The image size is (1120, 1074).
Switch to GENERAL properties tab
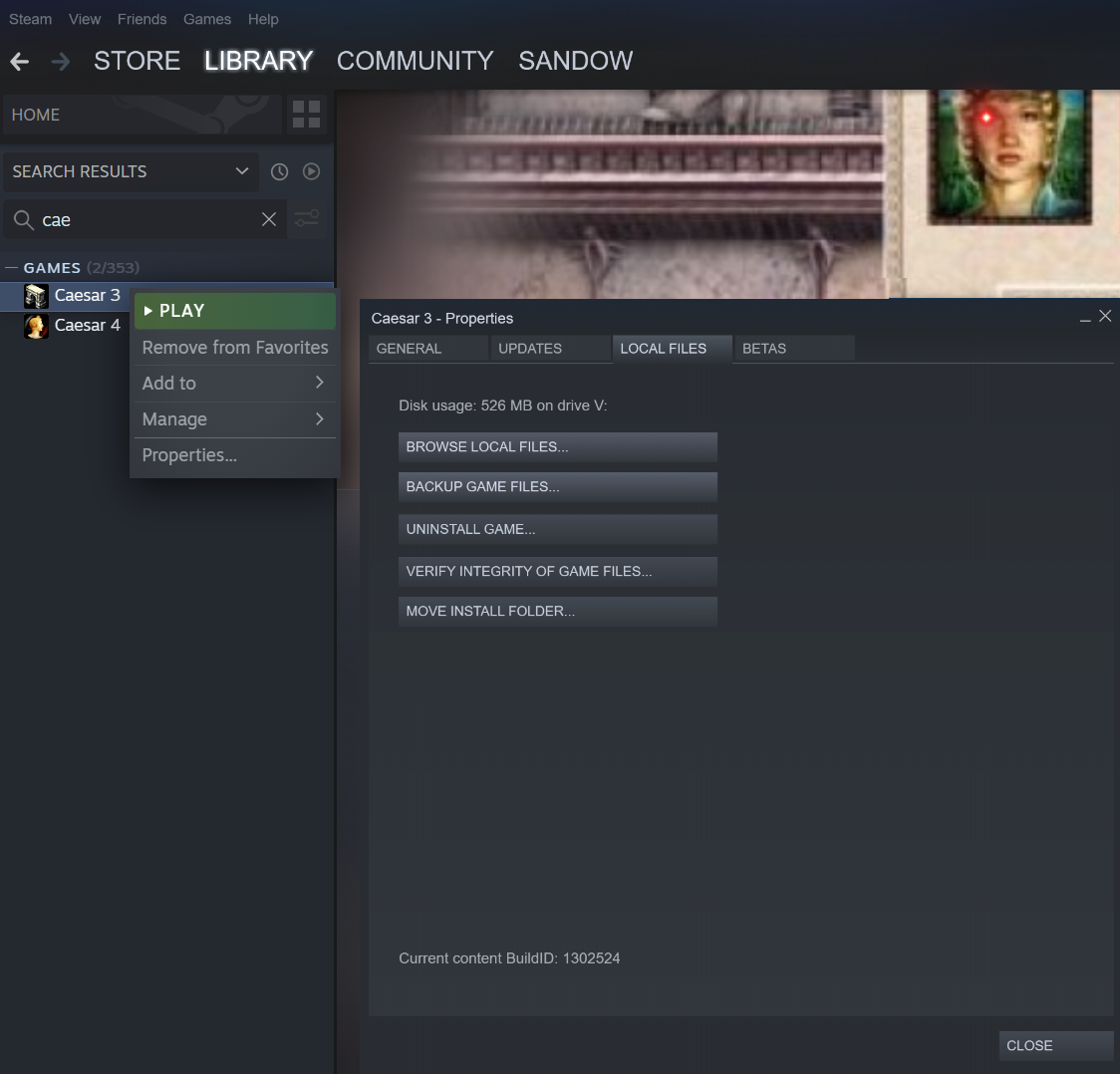pyautogui.click(x=428, y=349)
